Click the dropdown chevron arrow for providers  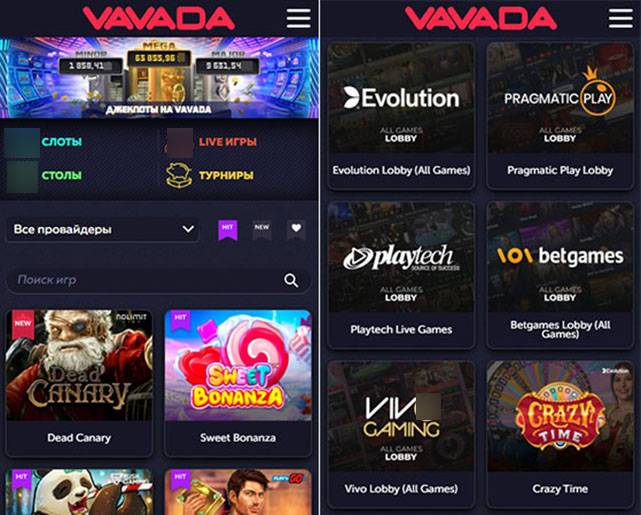(188, 229)
